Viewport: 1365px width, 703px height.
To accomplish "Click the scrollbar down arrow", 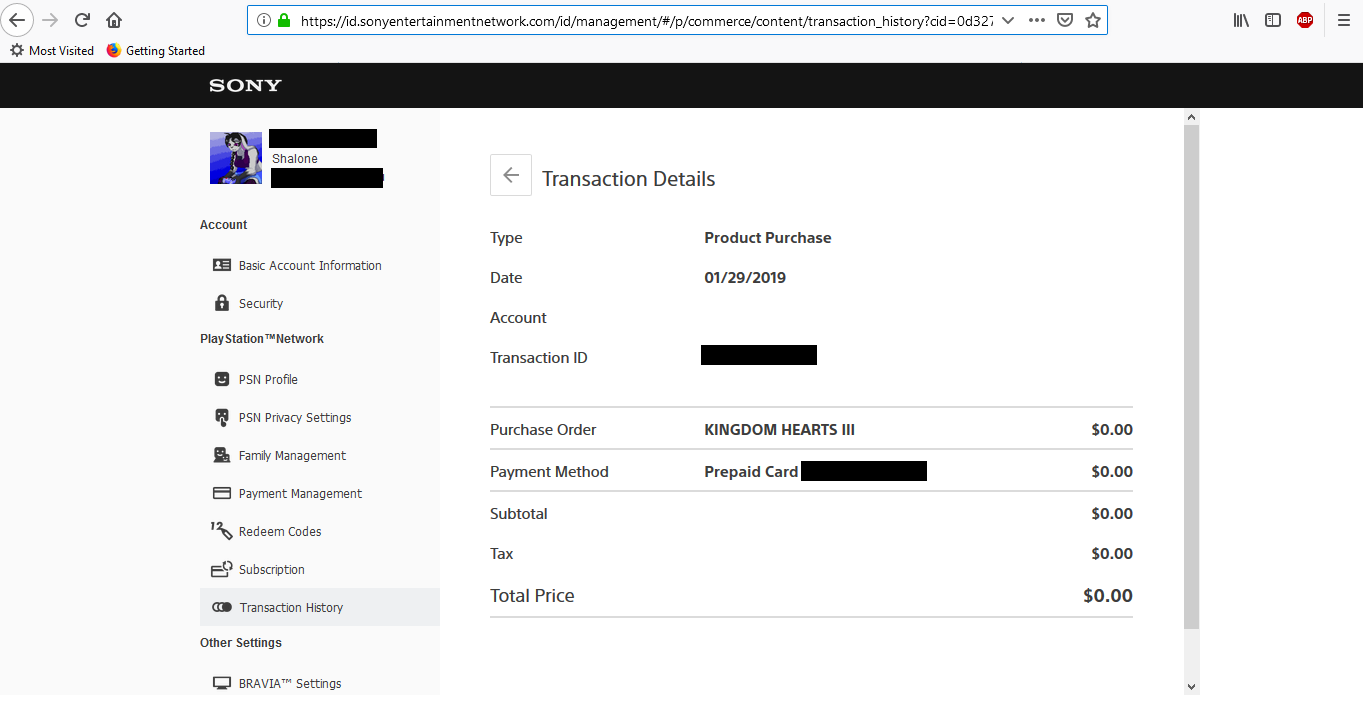I will coord(1190,686).
